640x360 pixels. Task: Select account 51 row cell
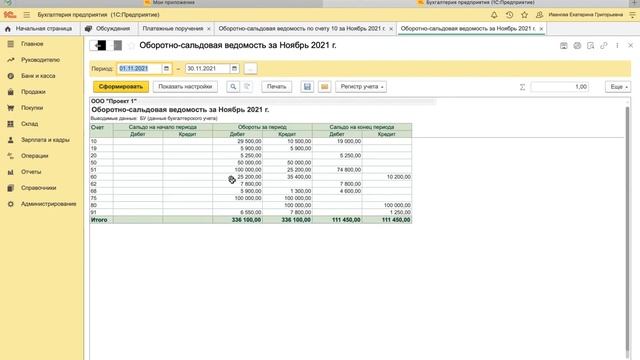pos(101,170)
